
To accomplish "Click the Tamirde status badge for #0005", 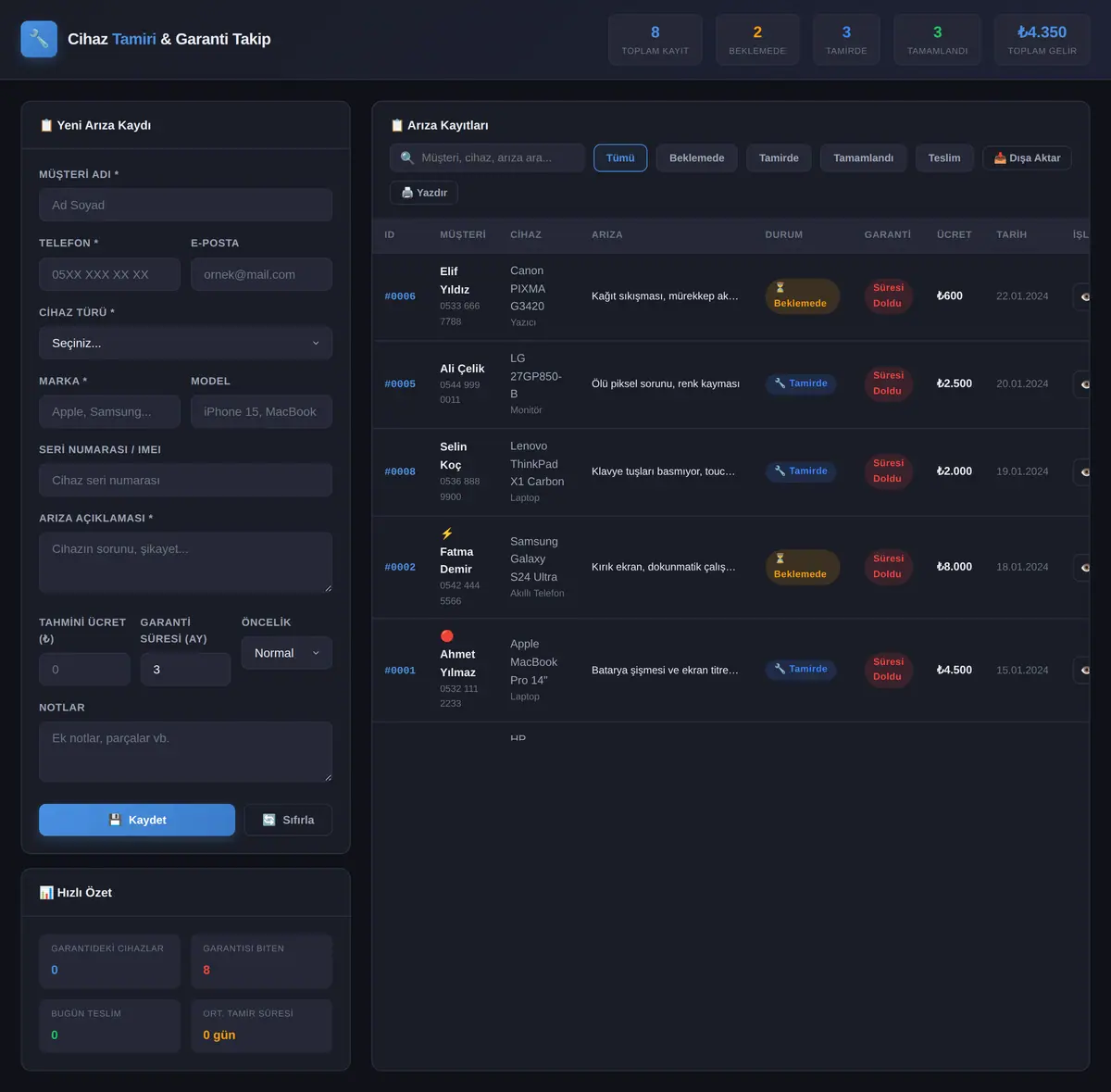I will tap(801, 383).
